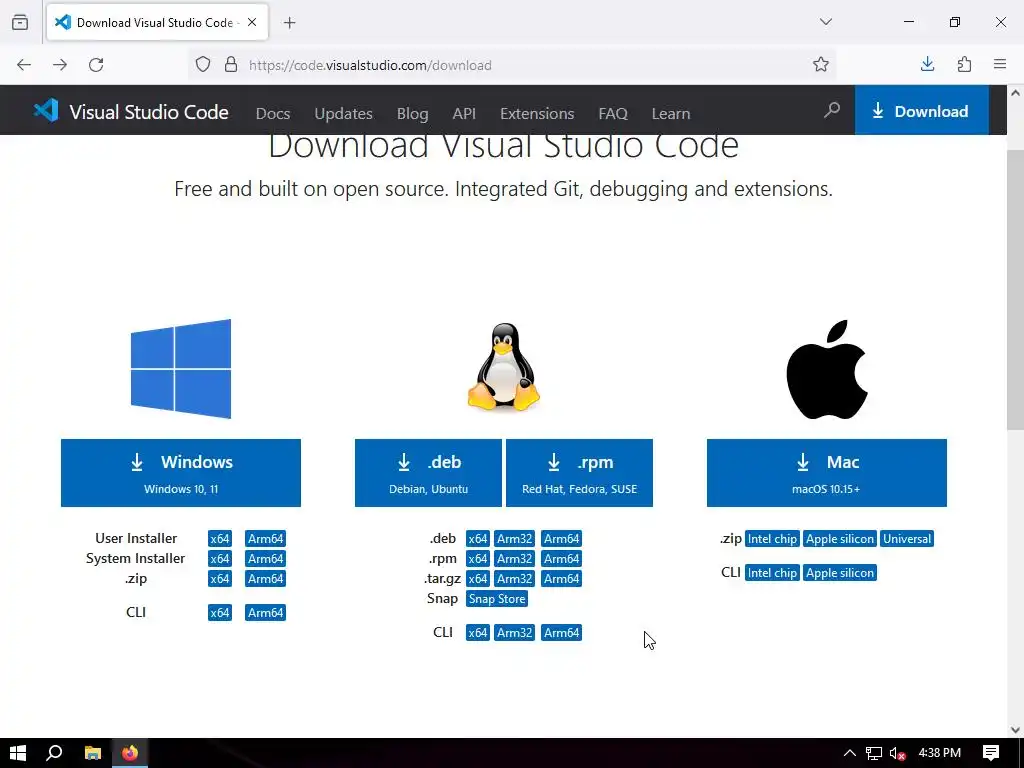Click the site security padlock icon
This screenshot has height=768, width=1024.
point(231,65)
